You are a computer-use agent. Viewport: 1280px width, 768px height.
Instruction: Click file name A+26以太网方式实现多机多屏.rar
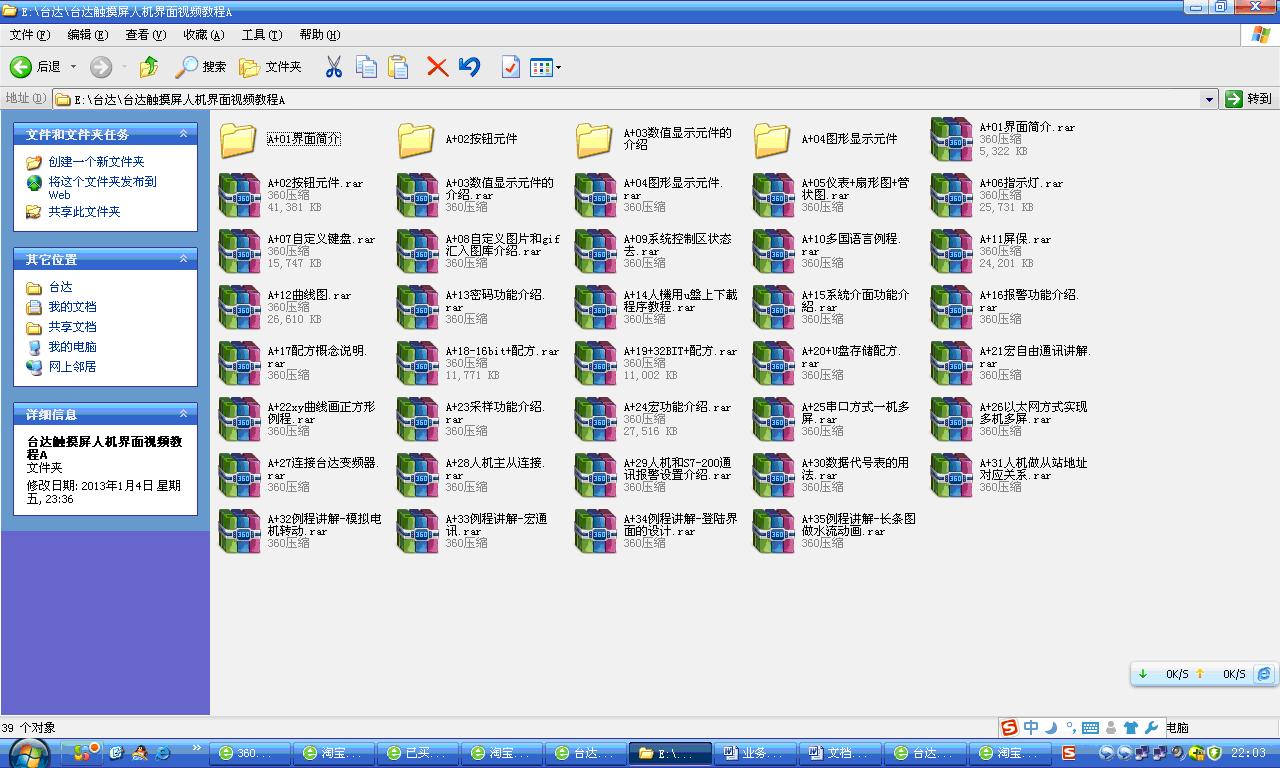tap(1033, 413)
